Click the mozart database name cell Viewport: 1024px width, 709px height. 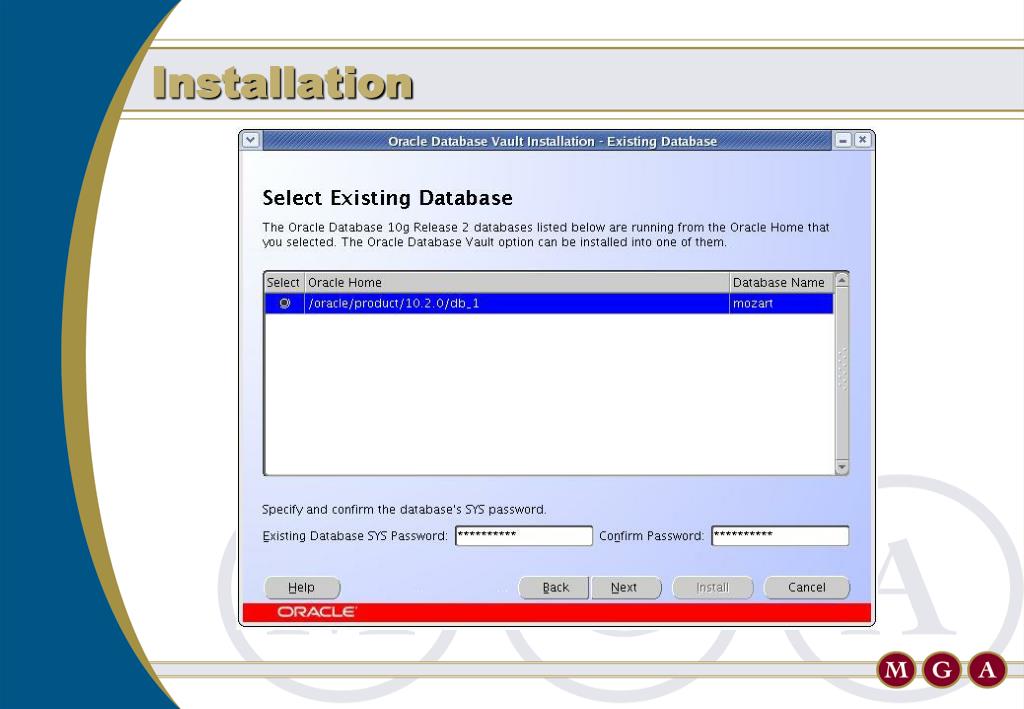click(781, 304)
